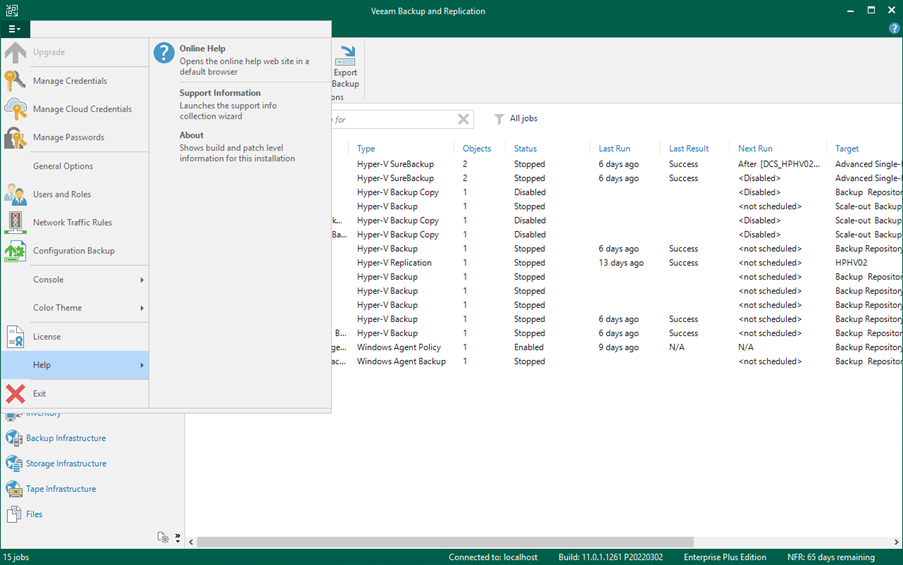Viewport: 903px width, 565px height.
Task: Click Configuration Backup icon
Action: pyautogui.click(x=16, y=251)
